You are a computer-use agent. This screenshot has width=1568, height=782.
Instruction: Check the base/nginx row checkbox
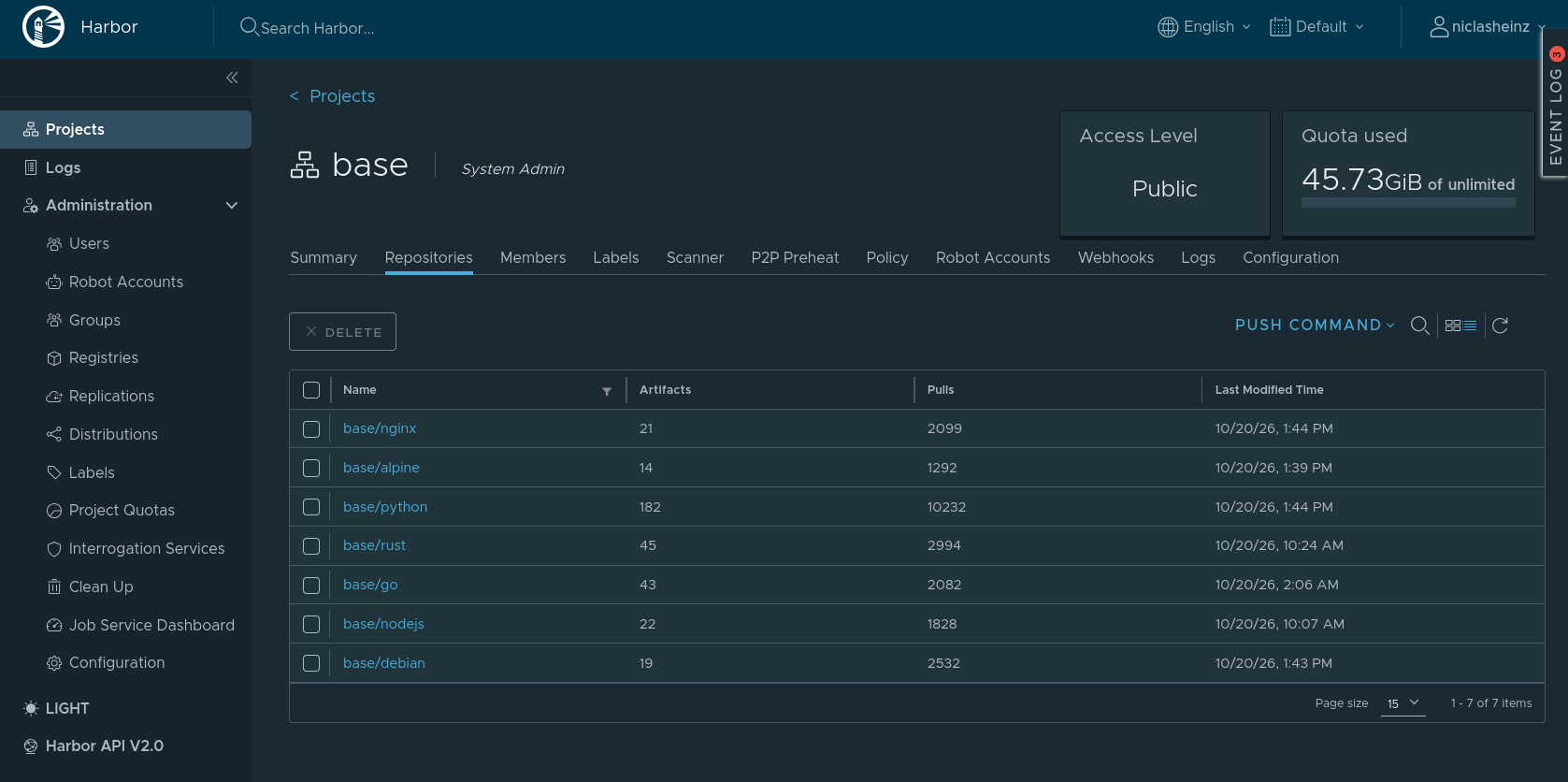[x=311, y=429]
